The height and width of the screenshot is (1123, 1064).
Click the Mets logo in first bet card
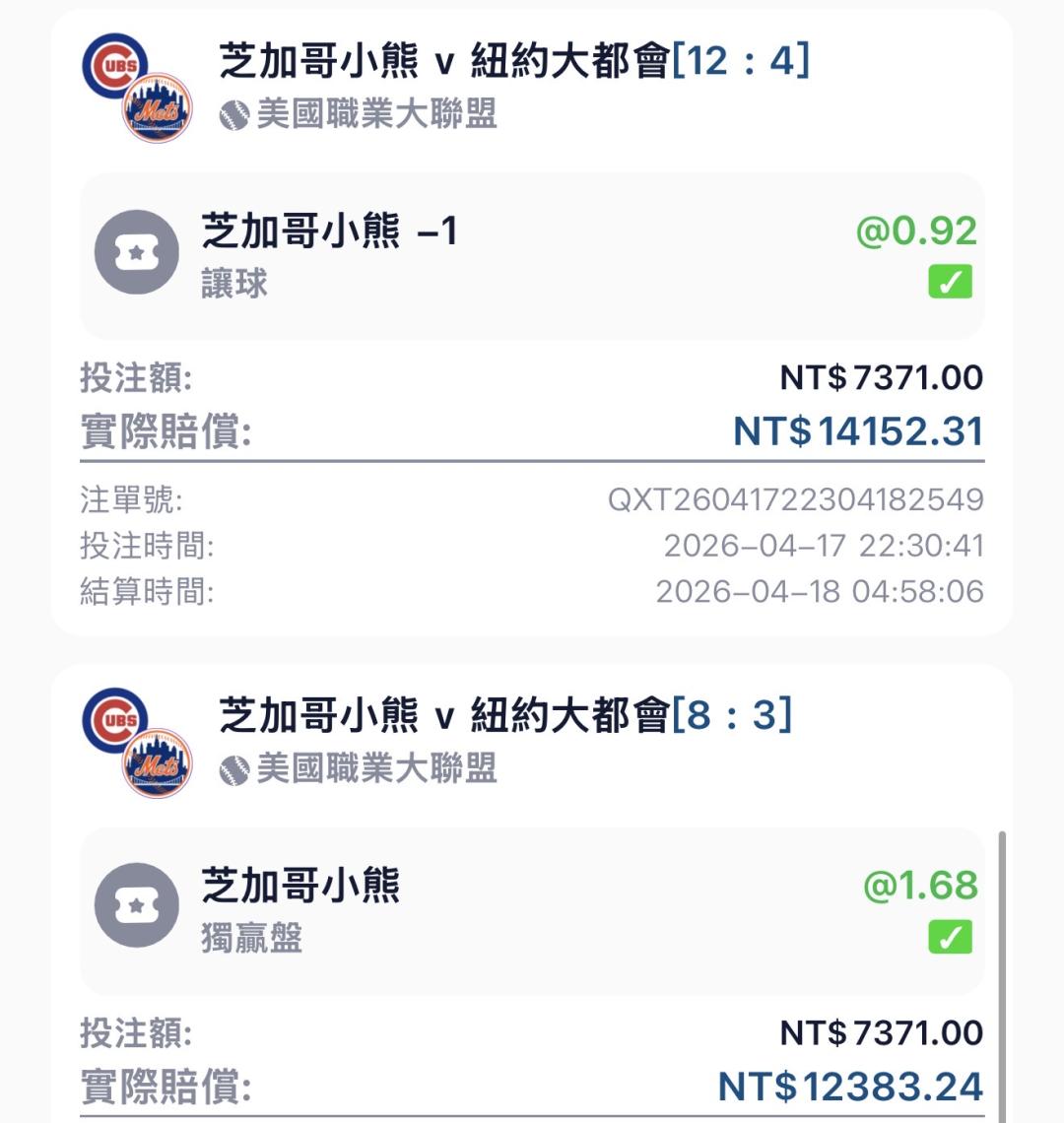pos(158,107)
